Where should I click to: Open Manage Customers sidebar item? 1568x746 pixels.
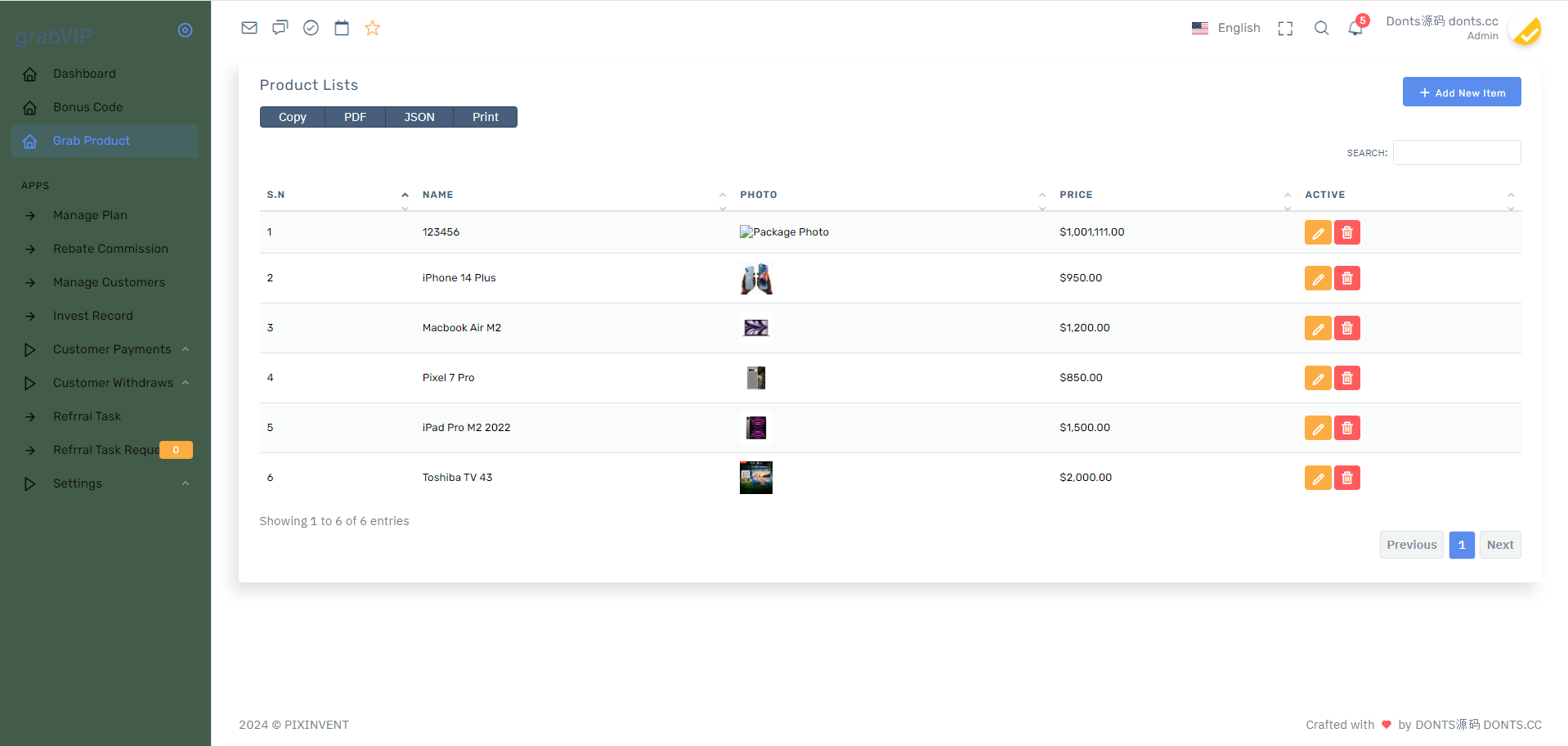[x=105, y=282]
